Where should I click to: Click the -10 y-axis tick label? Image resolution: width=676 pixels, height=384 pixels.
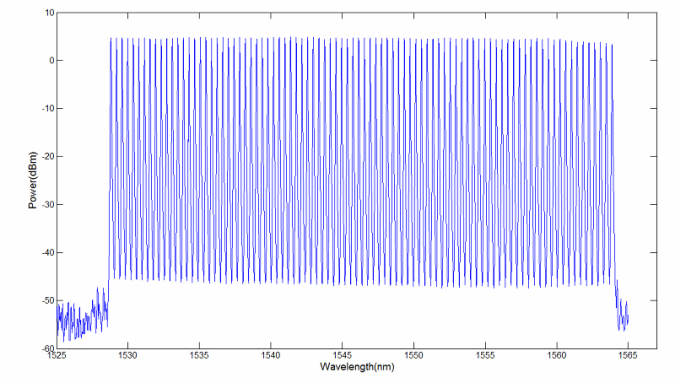(x=48, y=109)
